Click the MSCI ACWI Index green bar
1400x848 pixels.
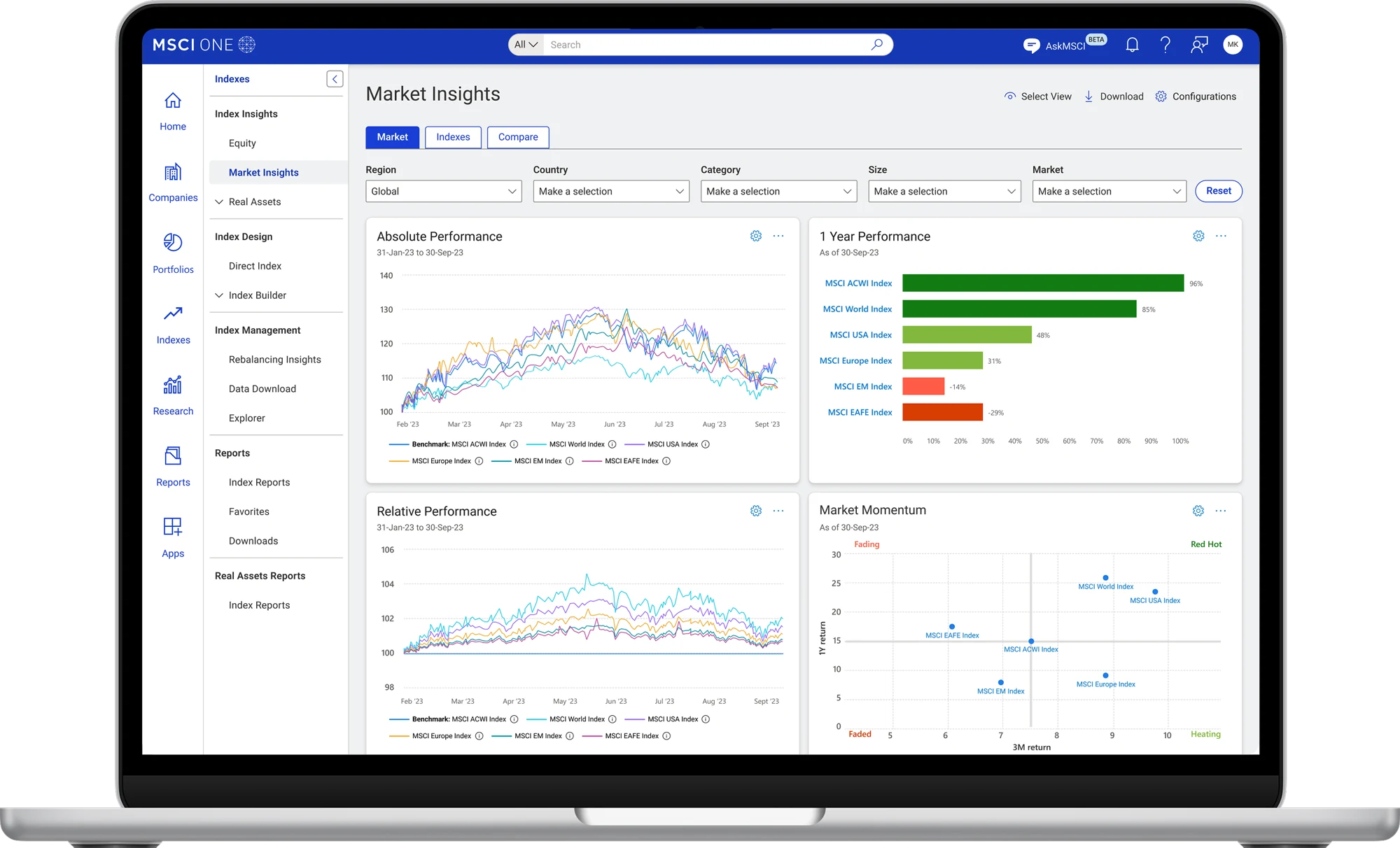pos(1043,283)
